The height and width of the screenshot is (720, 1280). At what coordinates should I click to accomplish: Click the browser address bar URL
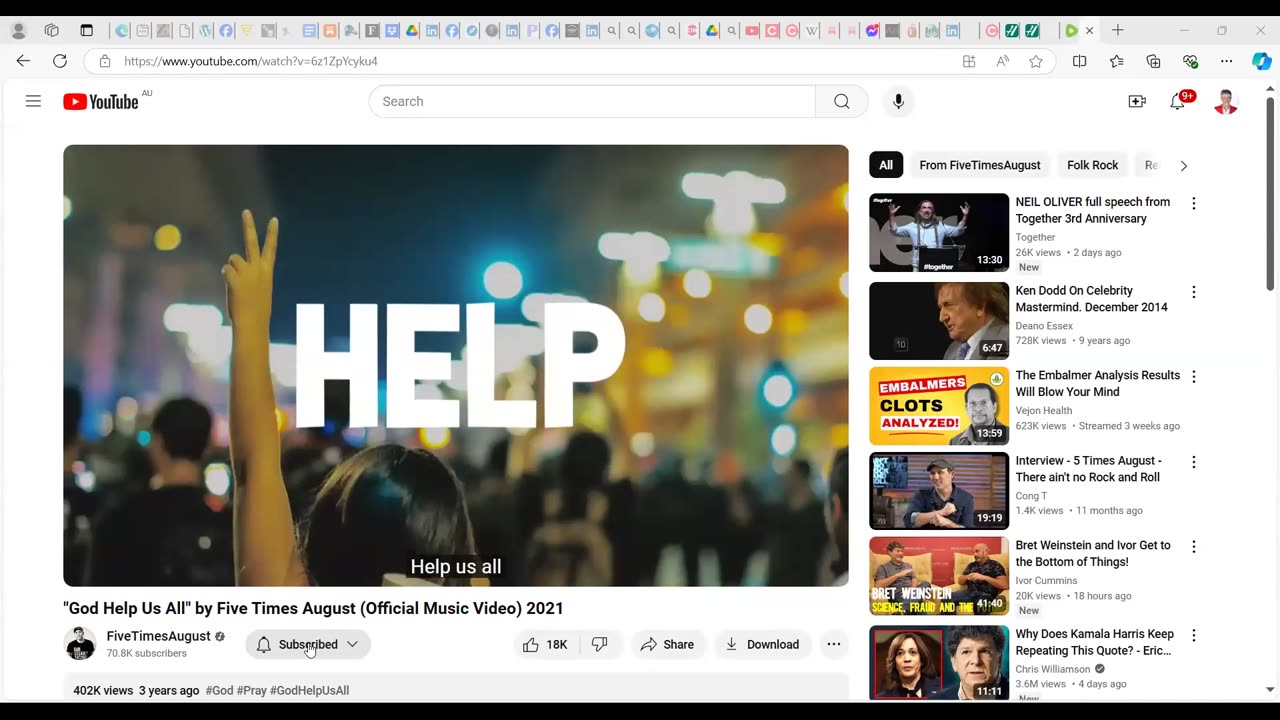pos(251,61)
